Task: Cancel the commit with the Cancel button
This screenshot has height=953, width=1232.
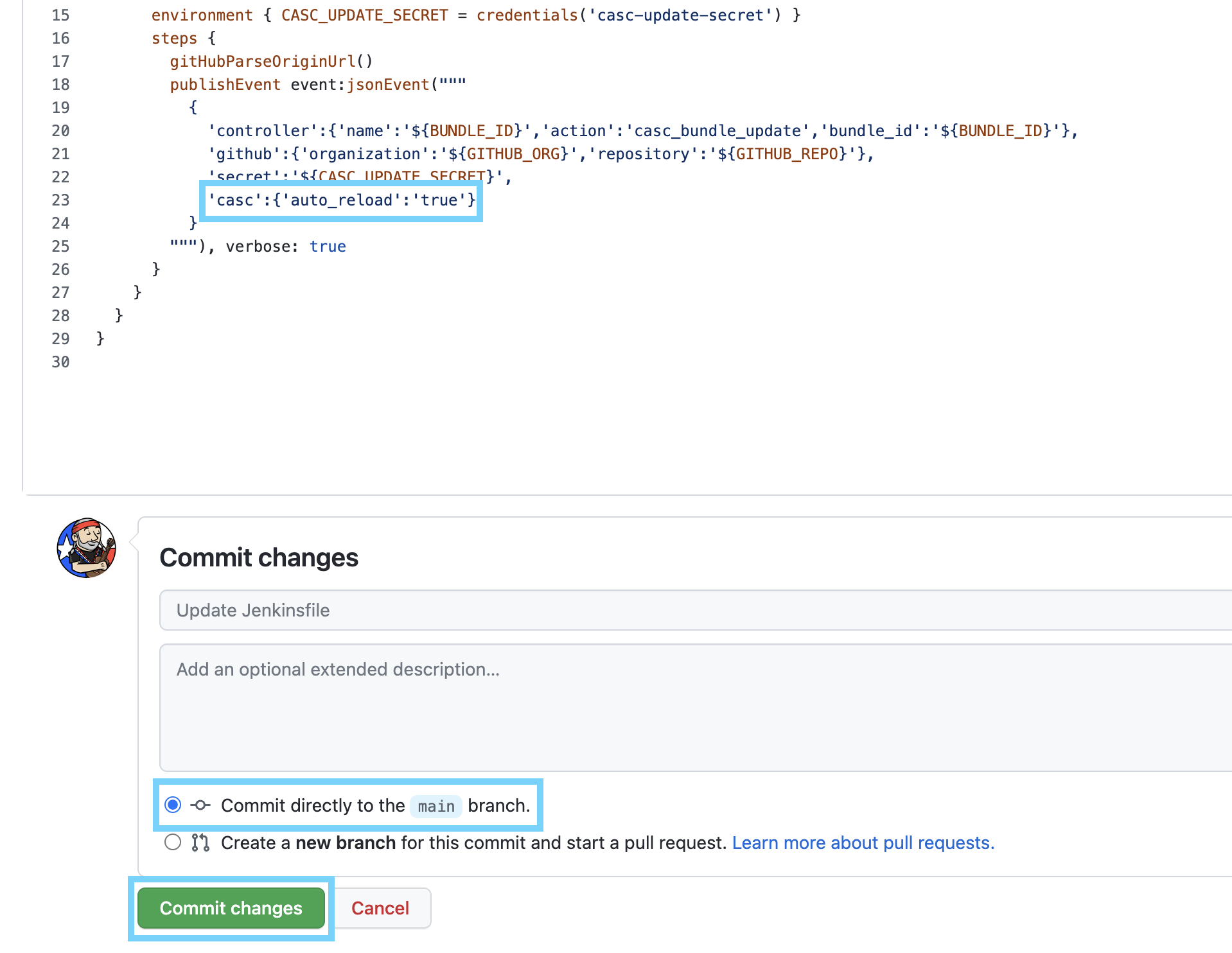Action: (x=380, y=907)
